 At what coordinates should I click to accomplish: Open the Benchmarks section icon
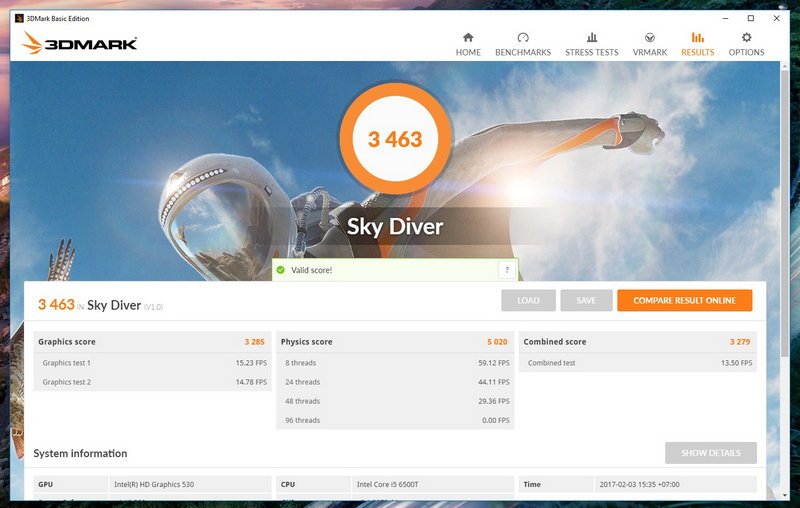click(525, 38)
